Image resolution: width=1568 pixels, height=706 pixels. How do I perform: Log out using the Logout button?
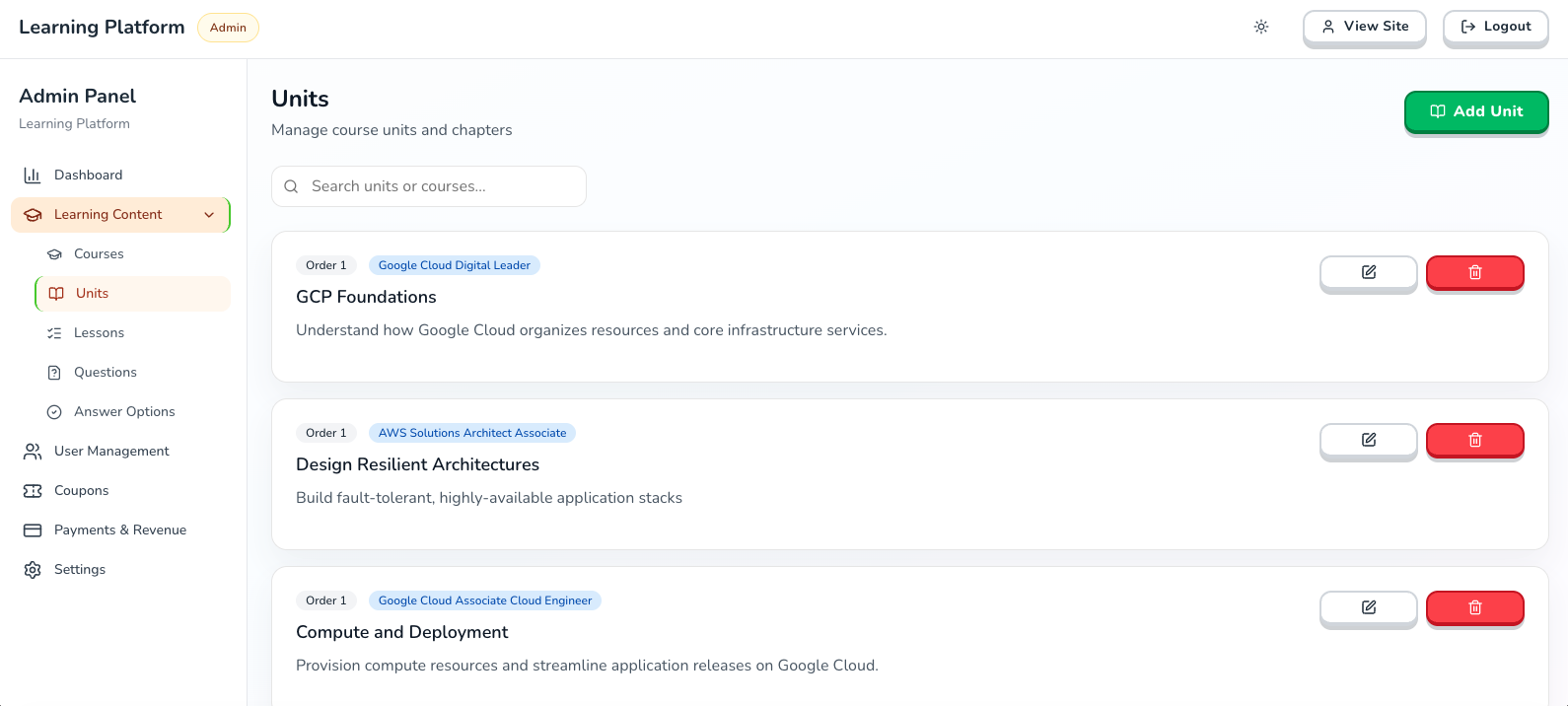pos(1495,27)
